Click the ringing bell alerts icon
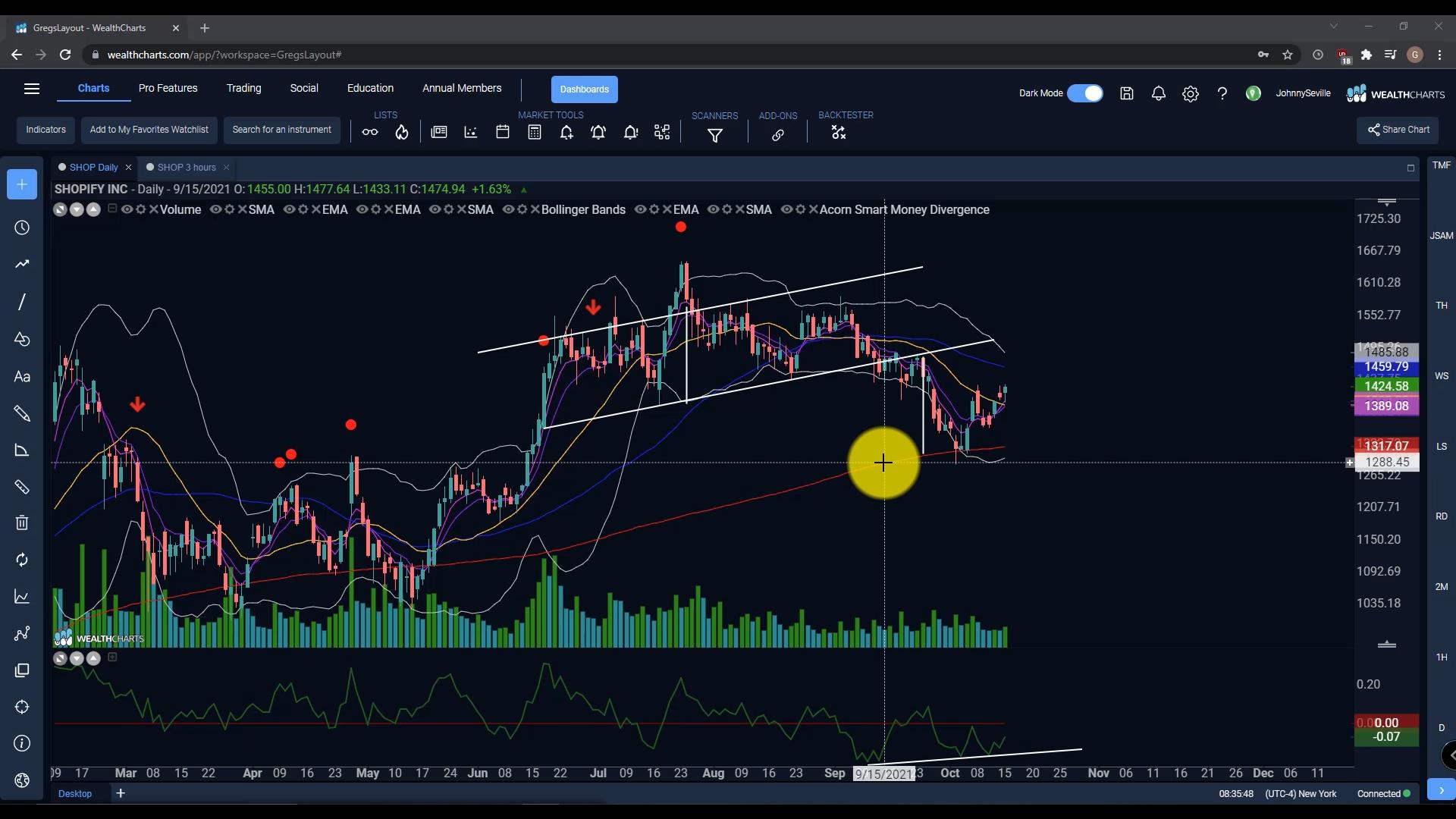Viewport: 1456px width, 819px height. pos(598,133)
